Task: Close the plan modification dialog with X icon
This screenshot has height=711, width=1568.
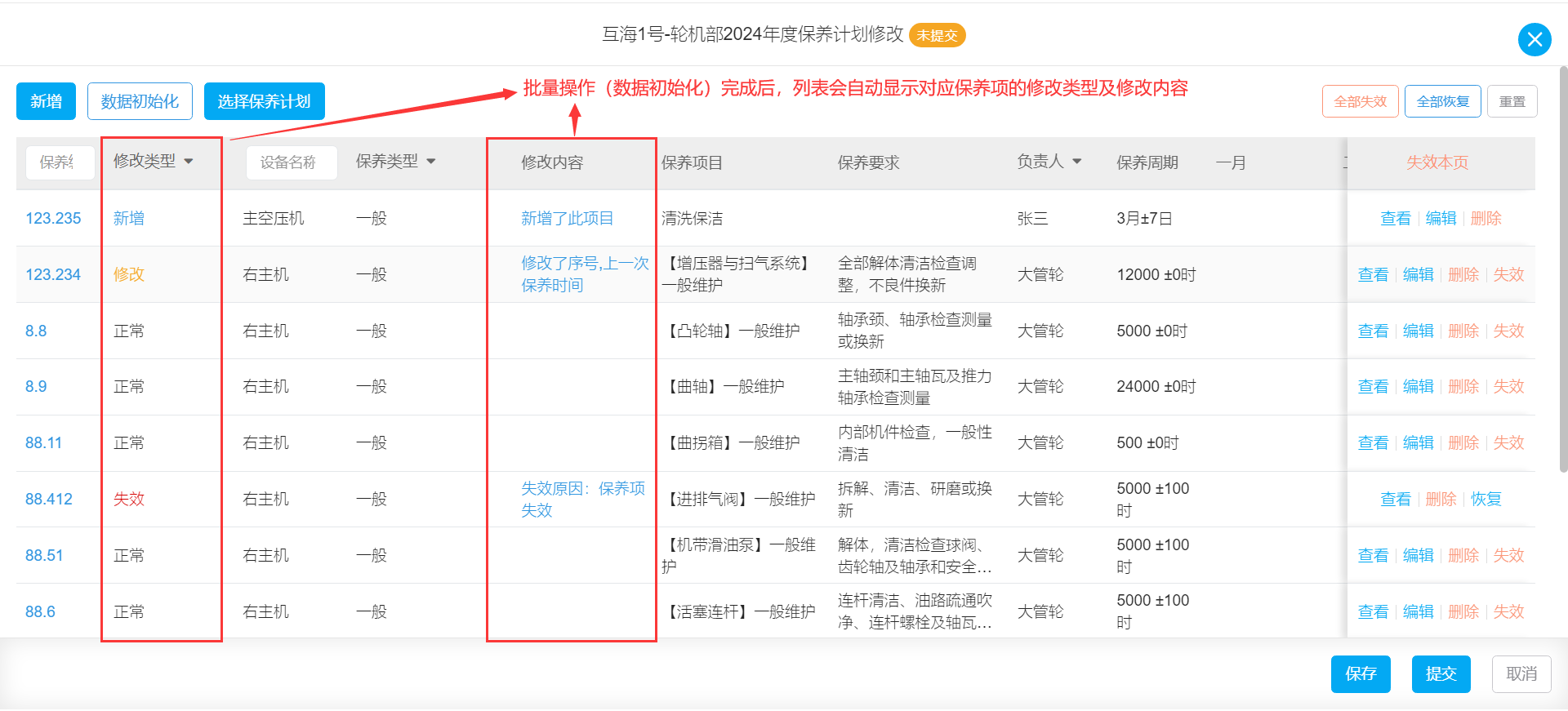Action: tap(1535, 39)
